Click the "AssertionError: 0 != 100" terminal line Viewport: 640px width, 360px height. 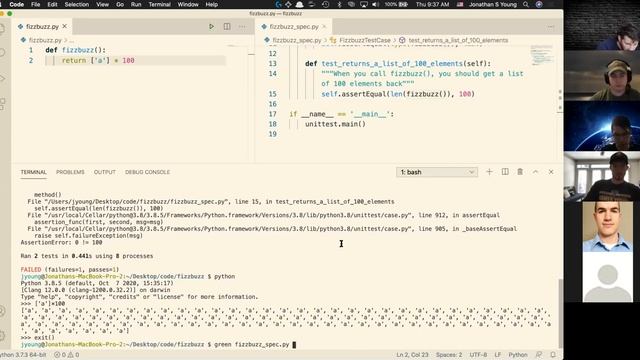click(x=61, y=242)
